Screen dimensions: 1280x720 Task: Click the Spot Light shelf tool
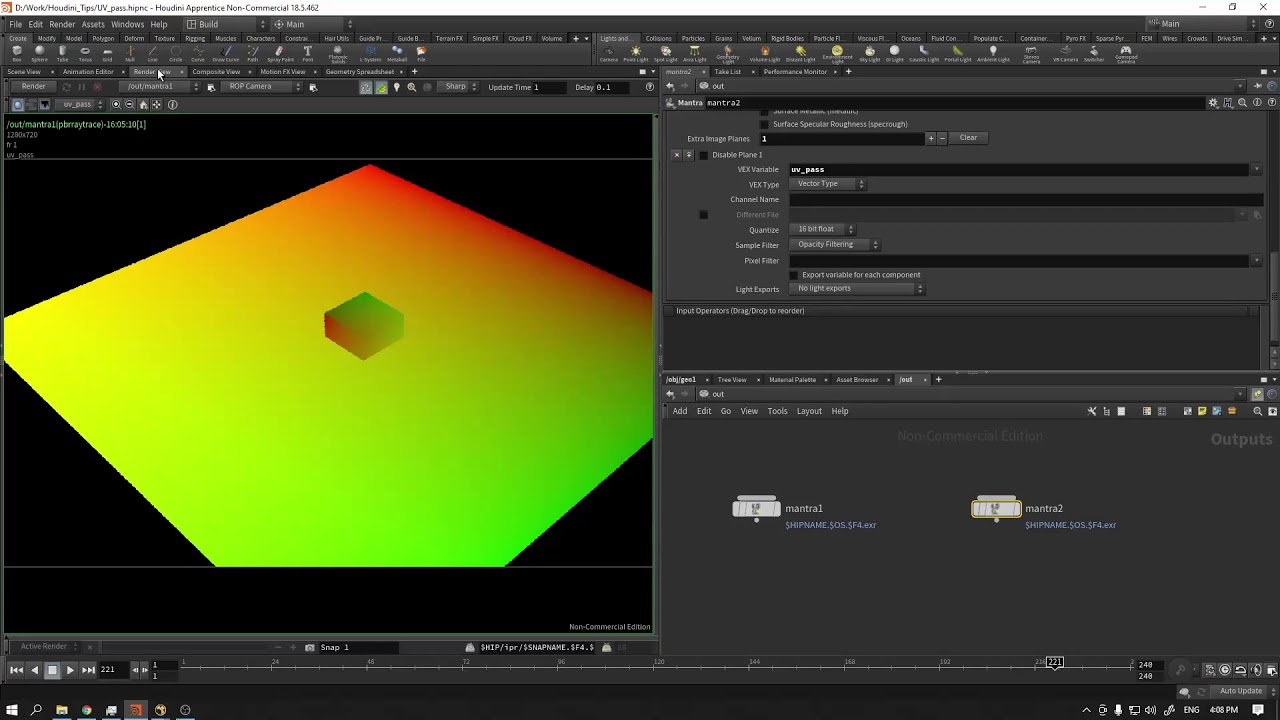665,53
